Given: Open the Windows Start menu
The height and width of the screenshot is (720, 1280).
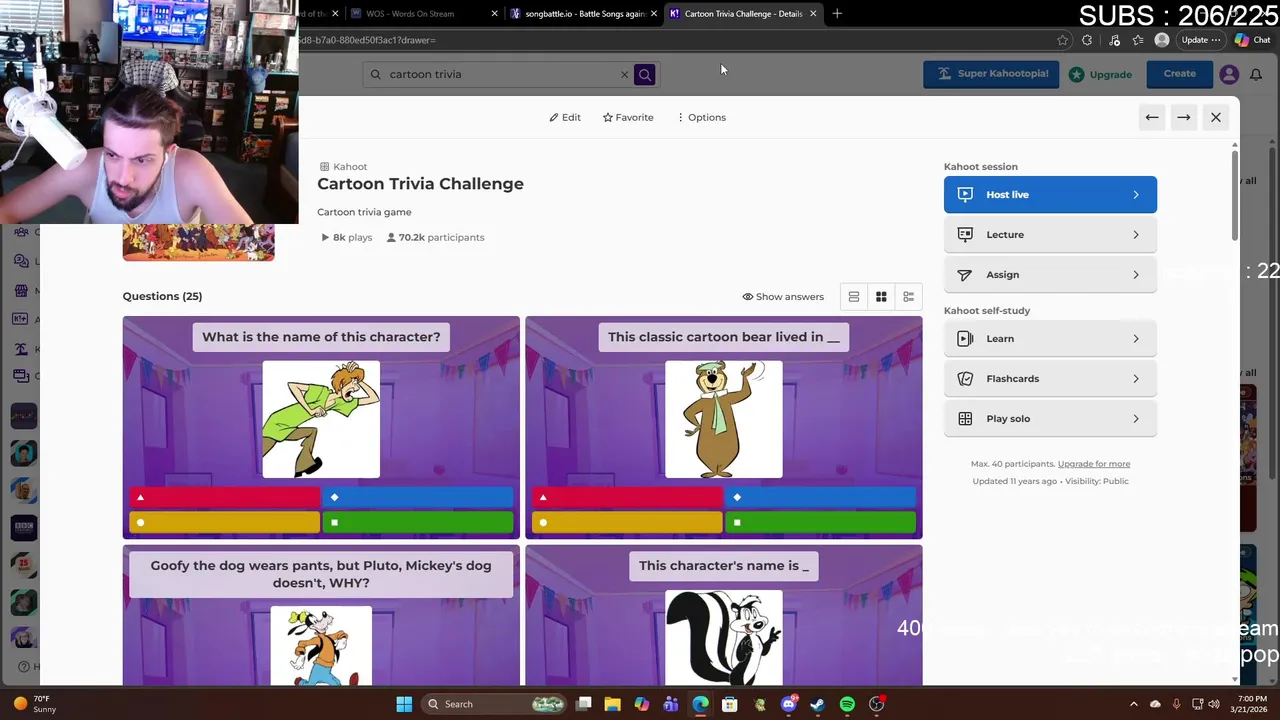Looking at the screenshot, I should coord(404,704).
